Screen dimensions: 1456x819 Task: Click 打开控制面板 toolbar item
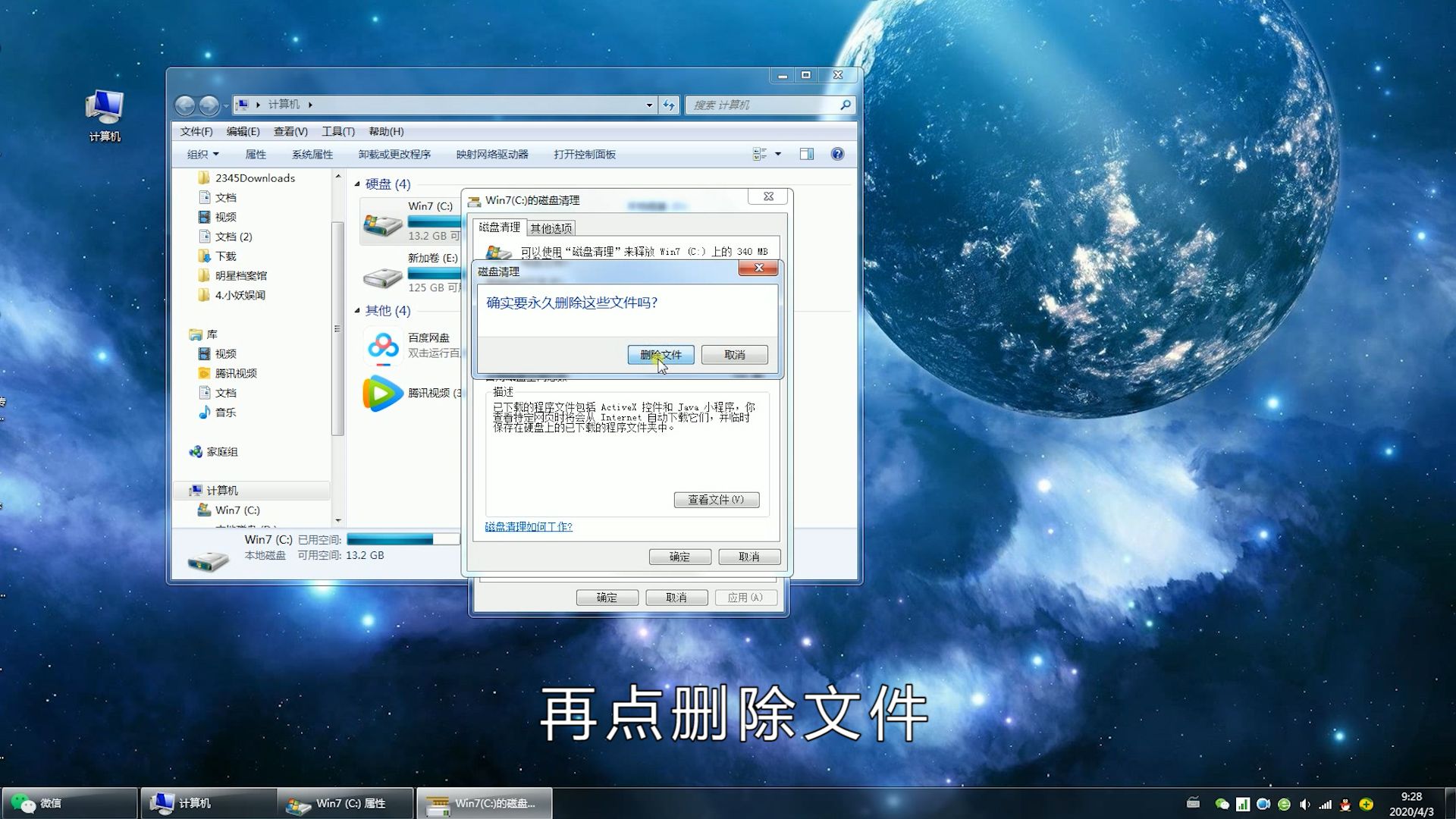pyautogui.click(x=585, y=154)
